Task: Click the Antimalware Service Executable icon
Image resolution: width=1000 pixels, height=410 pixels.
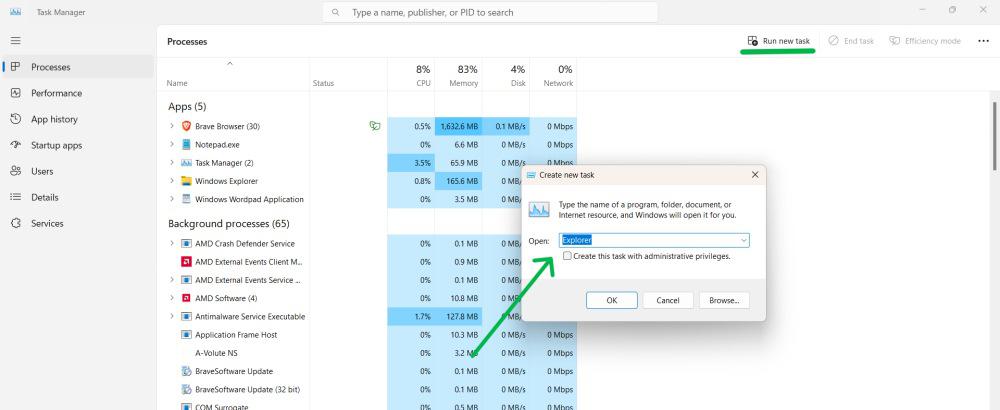Action: [x=186, y=316]
